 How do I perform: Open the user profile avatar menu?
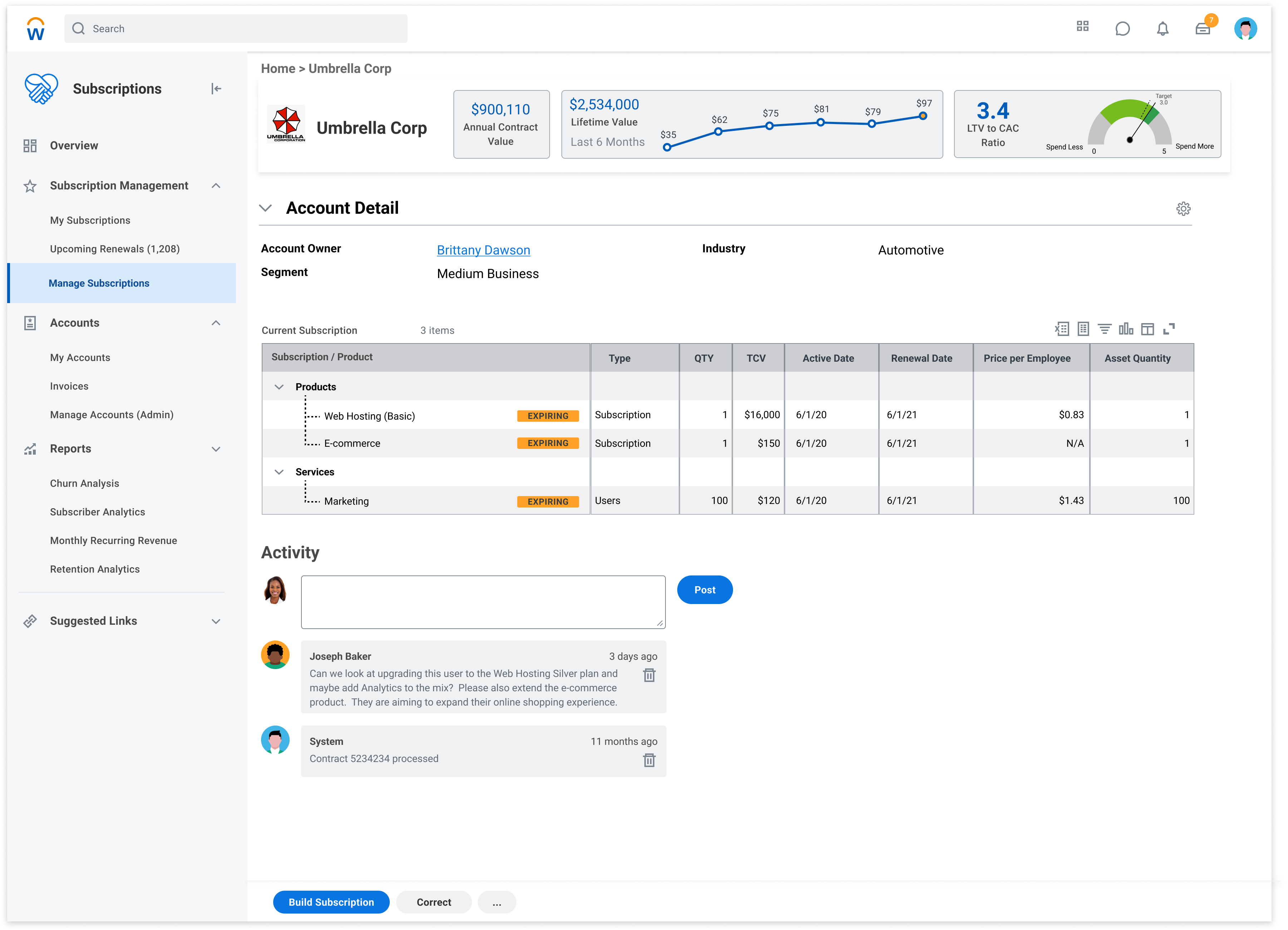coord(1245,28)
